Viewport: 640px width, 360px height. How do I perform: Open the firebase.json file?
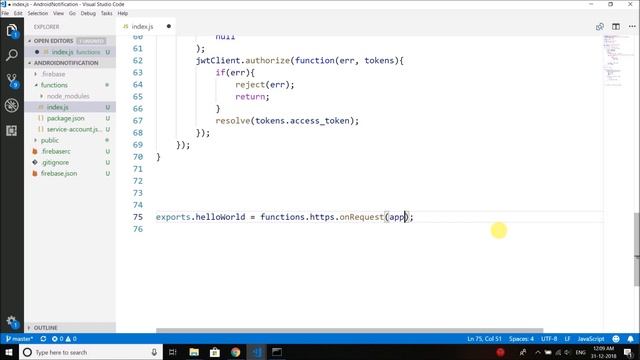(x=70, y=173)
